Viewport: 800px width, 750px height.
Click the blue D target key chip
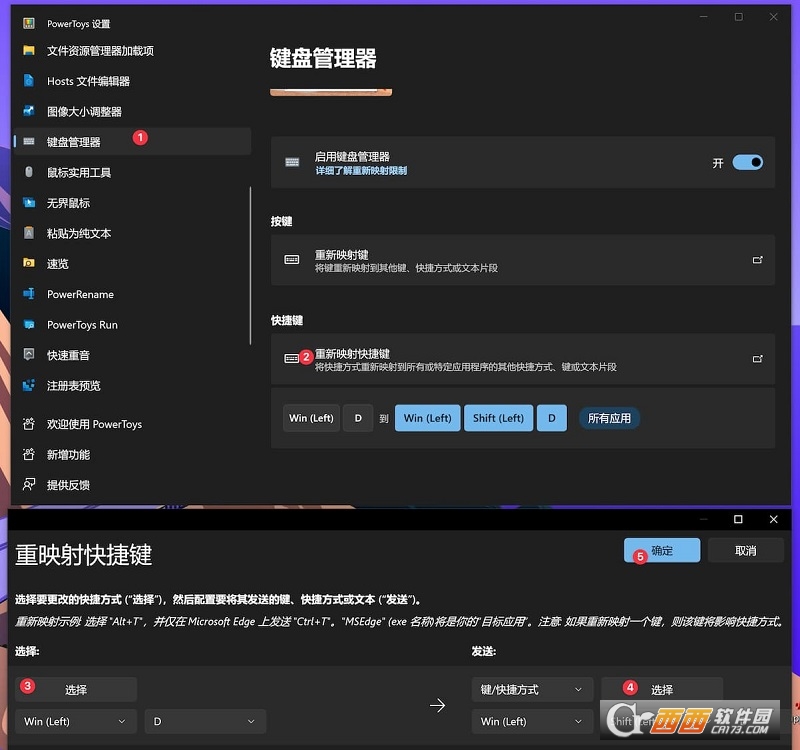pyautogui.click(x=552, y=418)
